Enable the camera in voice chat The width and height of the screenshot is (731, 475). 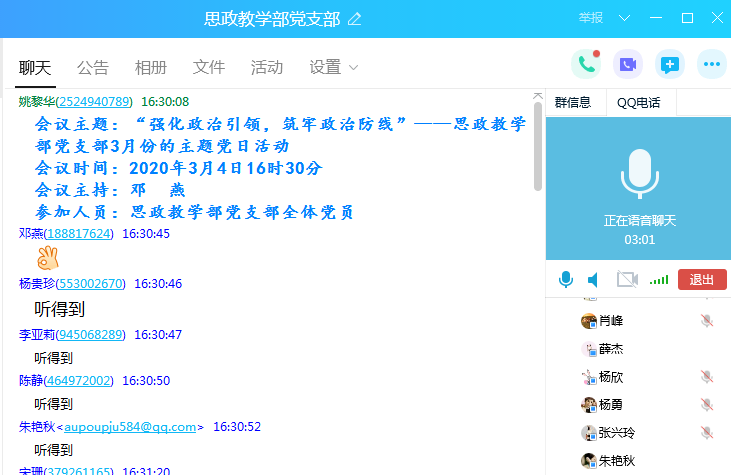(x=627, y=280)
